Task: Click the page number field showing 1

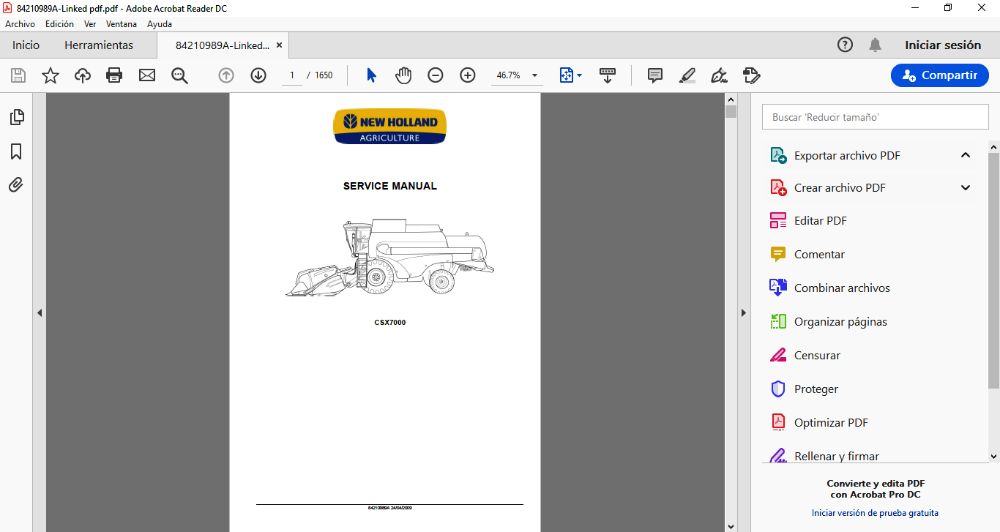Action: click(x=292, y=75)
